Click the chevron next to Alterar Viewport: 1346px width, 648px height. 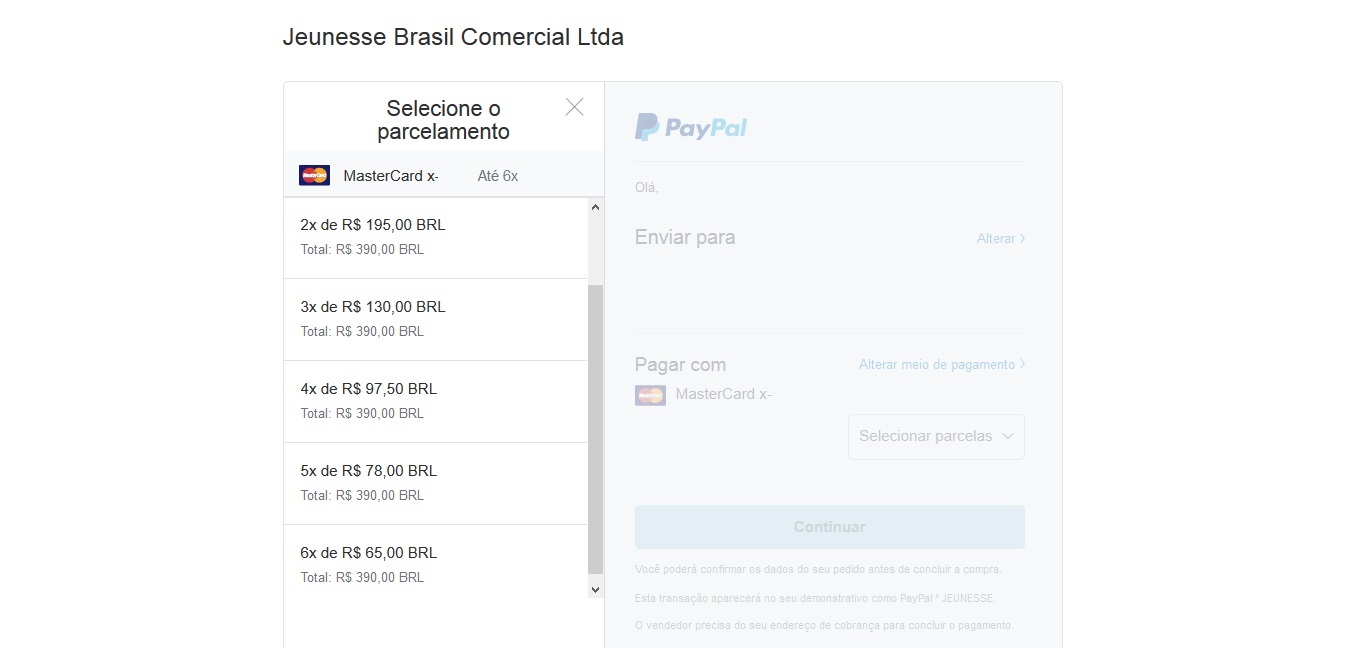(x=1022, y=239)
